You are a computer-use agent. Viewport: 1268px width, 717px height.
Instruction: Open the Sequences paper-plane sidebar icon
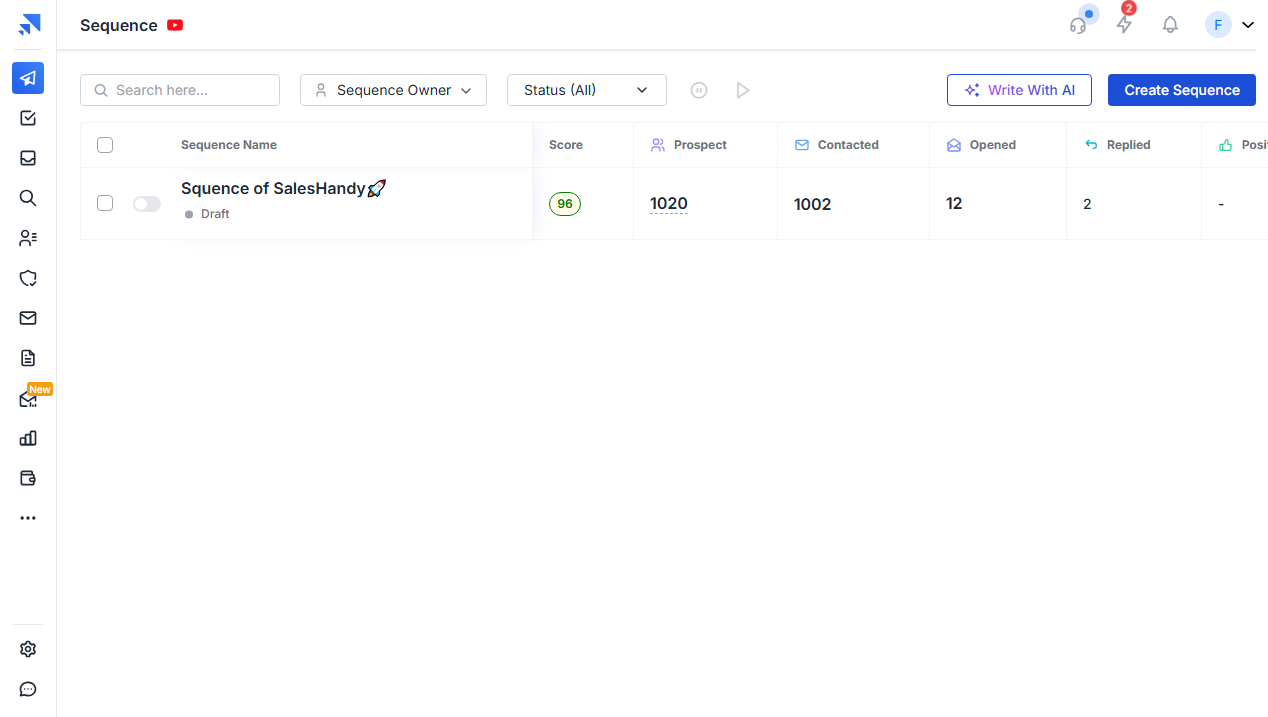coord(28,78)
